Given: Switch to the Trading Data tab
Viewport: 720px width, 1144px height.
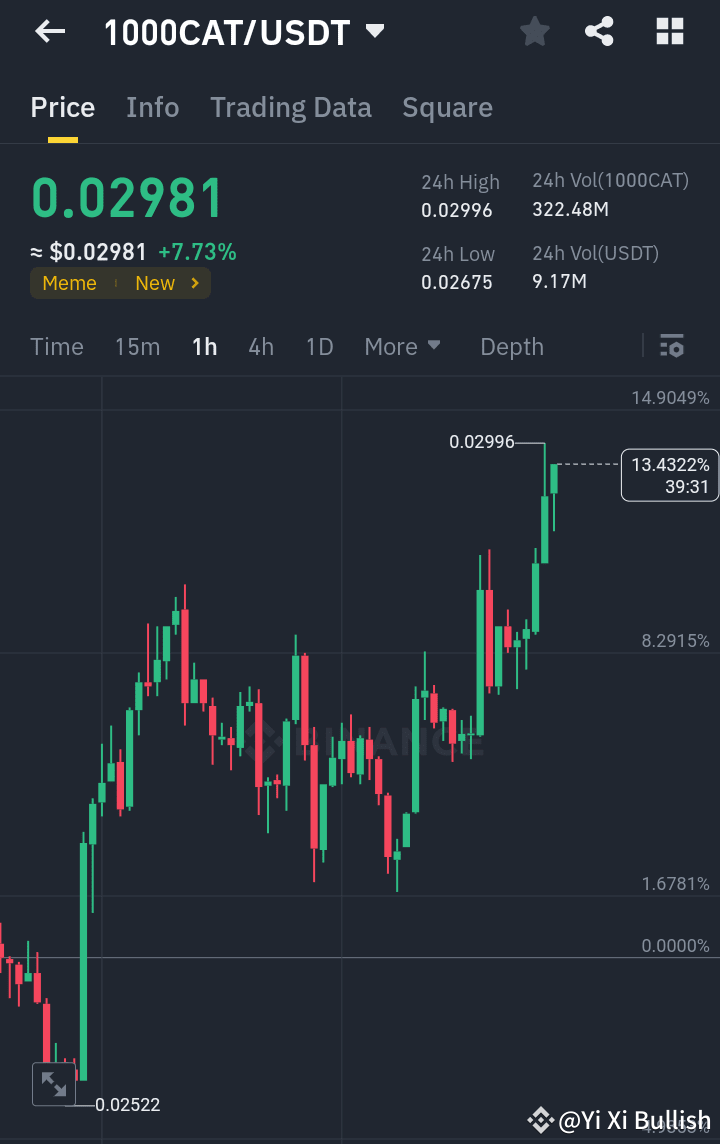Looking at the screenshot, I should point(291,107).
